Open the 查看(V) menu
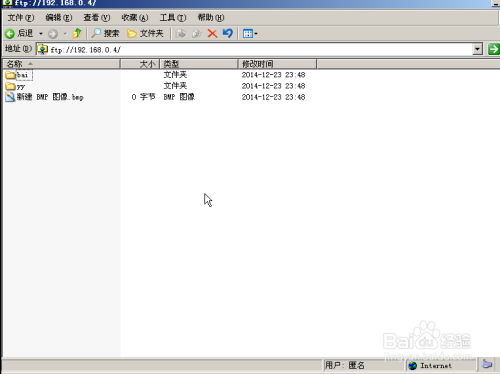Screen dimensions: 500x374 (97, 17)
